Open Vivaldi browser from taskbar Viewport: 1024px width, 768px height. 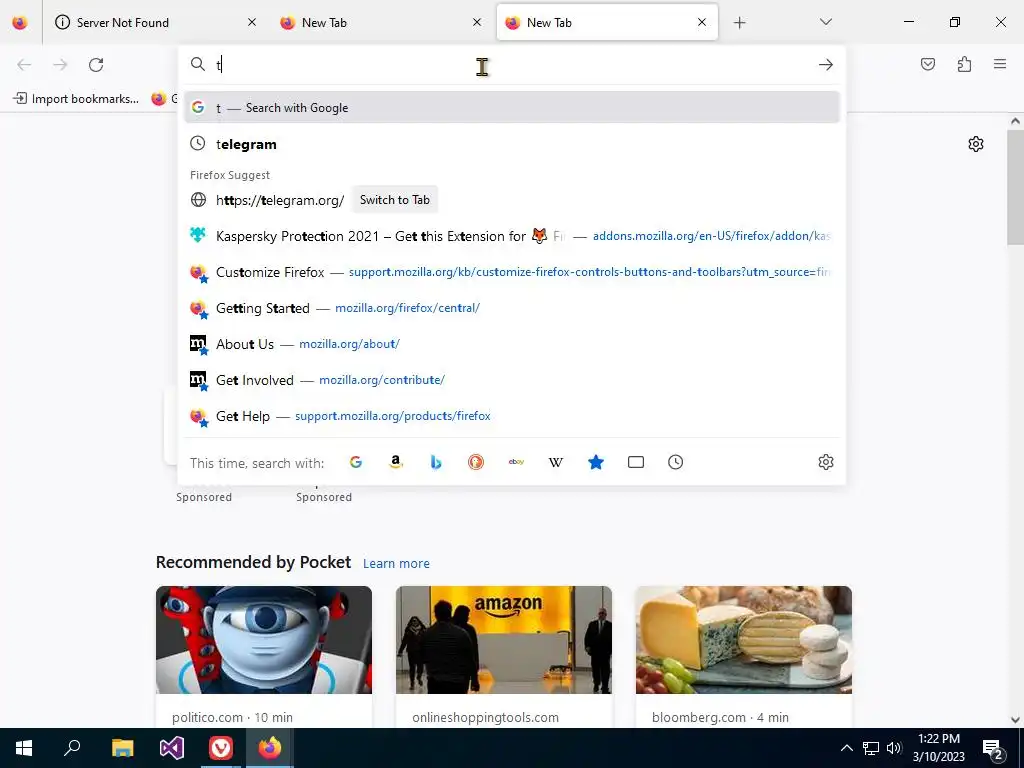[x=221, y=748]
